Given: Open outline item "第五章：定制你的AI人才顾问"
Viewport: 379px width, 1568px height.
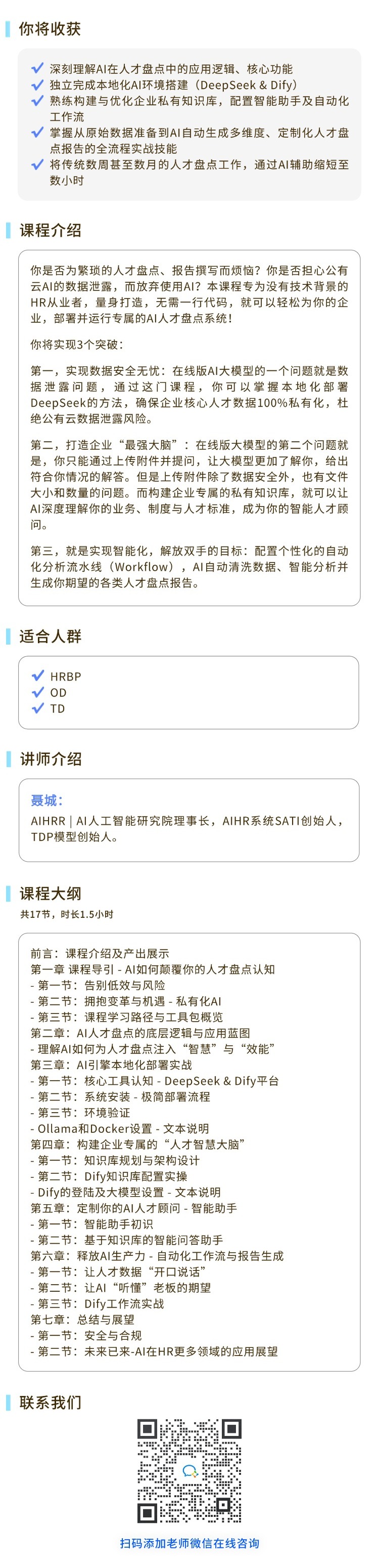Looking at the screenshot, I should [x=134, y=1208].
